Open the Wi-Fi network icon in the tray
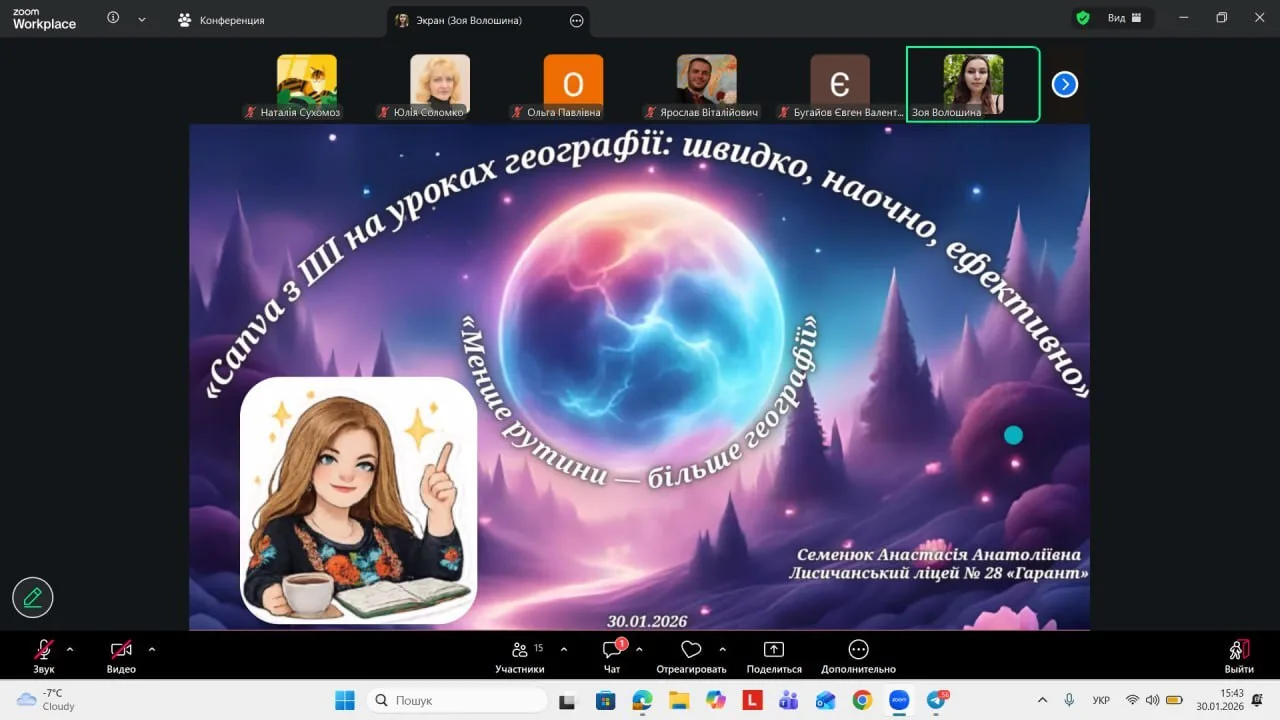This screenshot has width=1280, height=720. 1133,700
